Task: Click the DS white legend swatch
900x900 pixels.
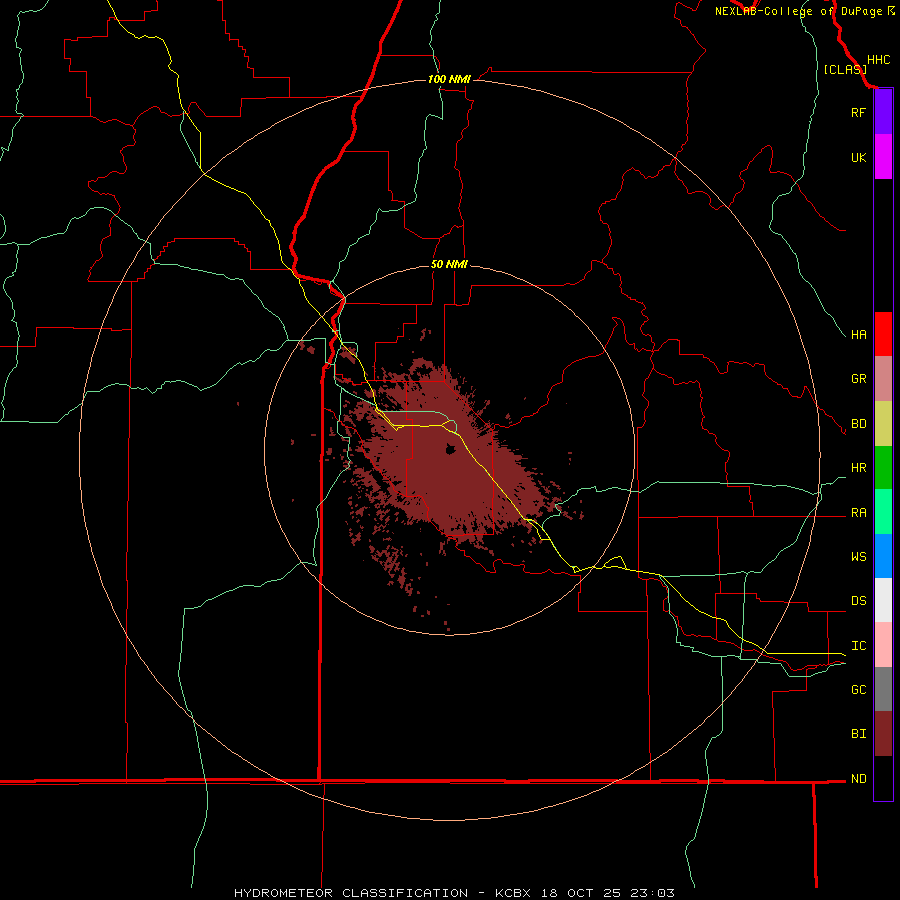Action: tap(883, 600)
